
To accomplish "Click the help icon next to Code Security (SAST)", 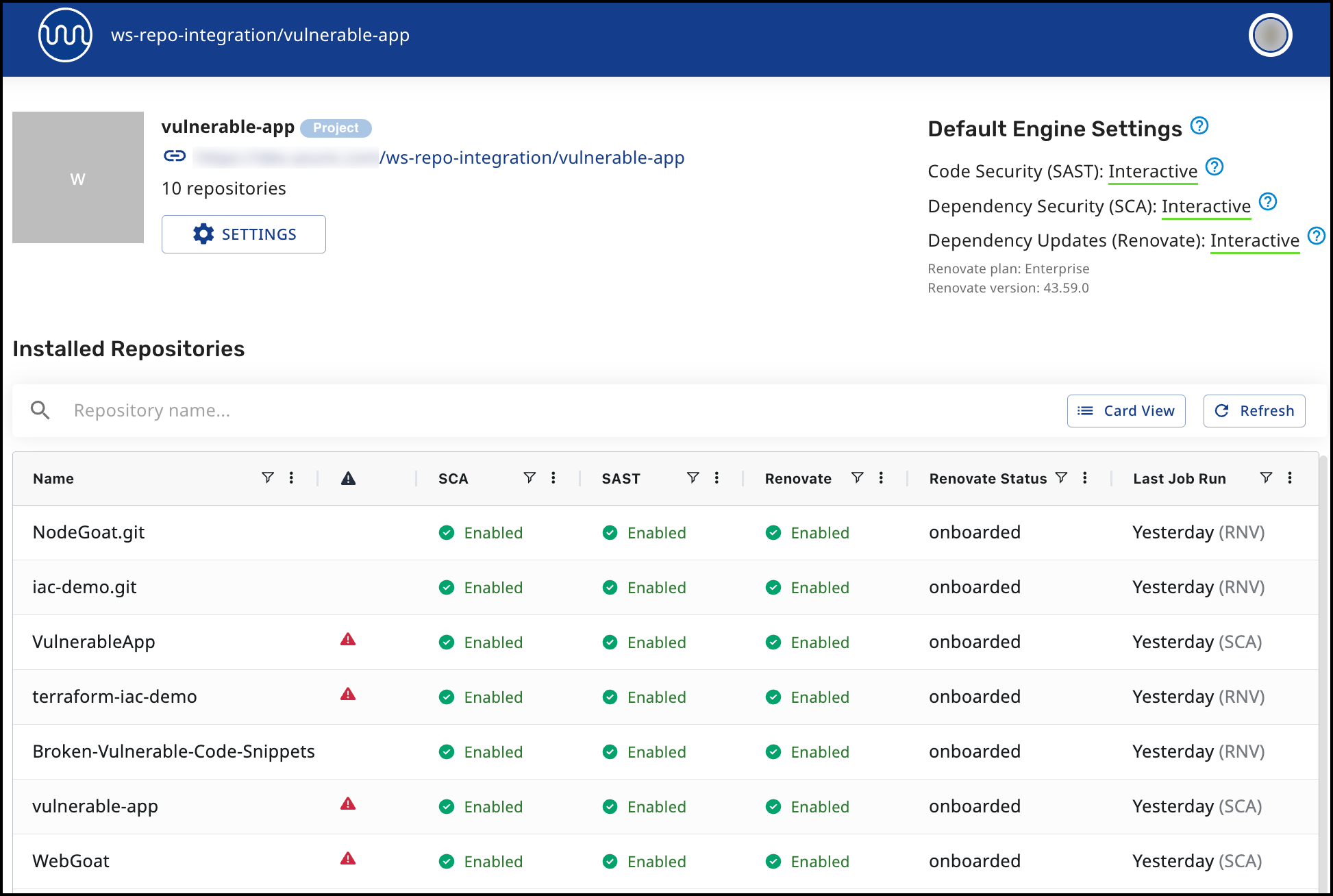I will click(1214, 167).
